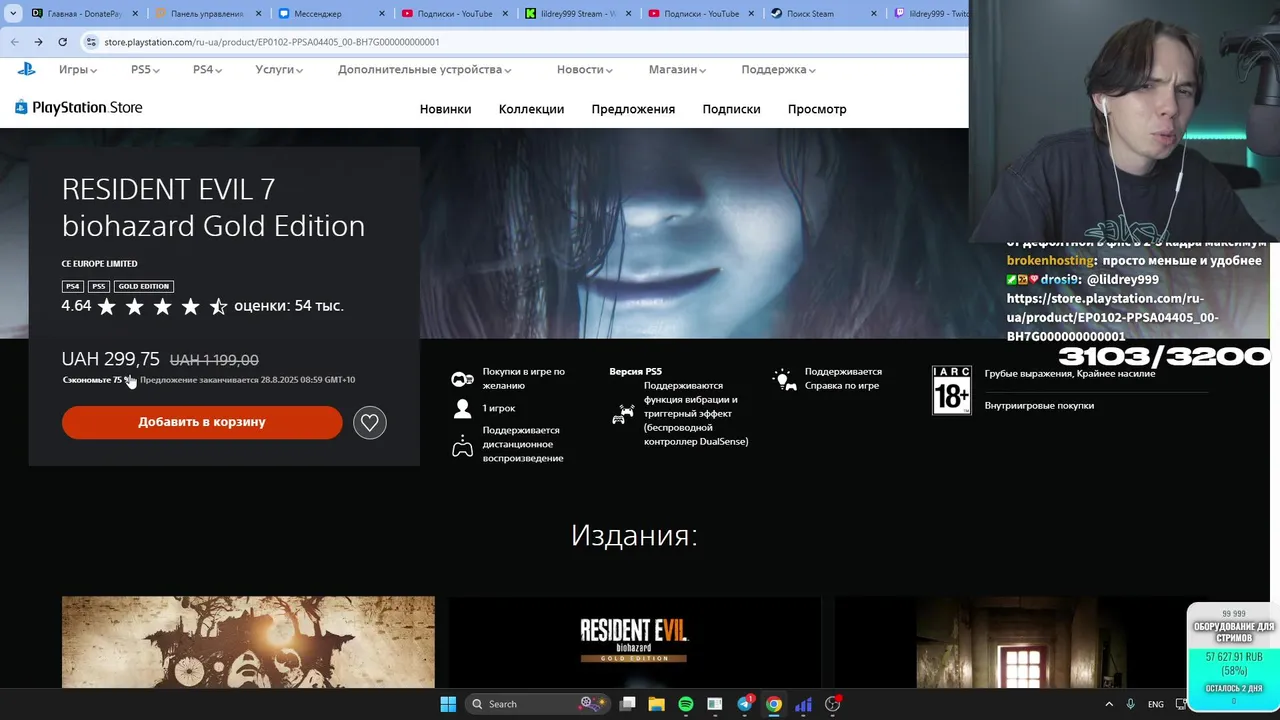Image resolution: width=1280 pixels, height=720 pixels.
Task: Open the Resident Evil Gold Edition thumbnail
Action: (x=634, y=642)
